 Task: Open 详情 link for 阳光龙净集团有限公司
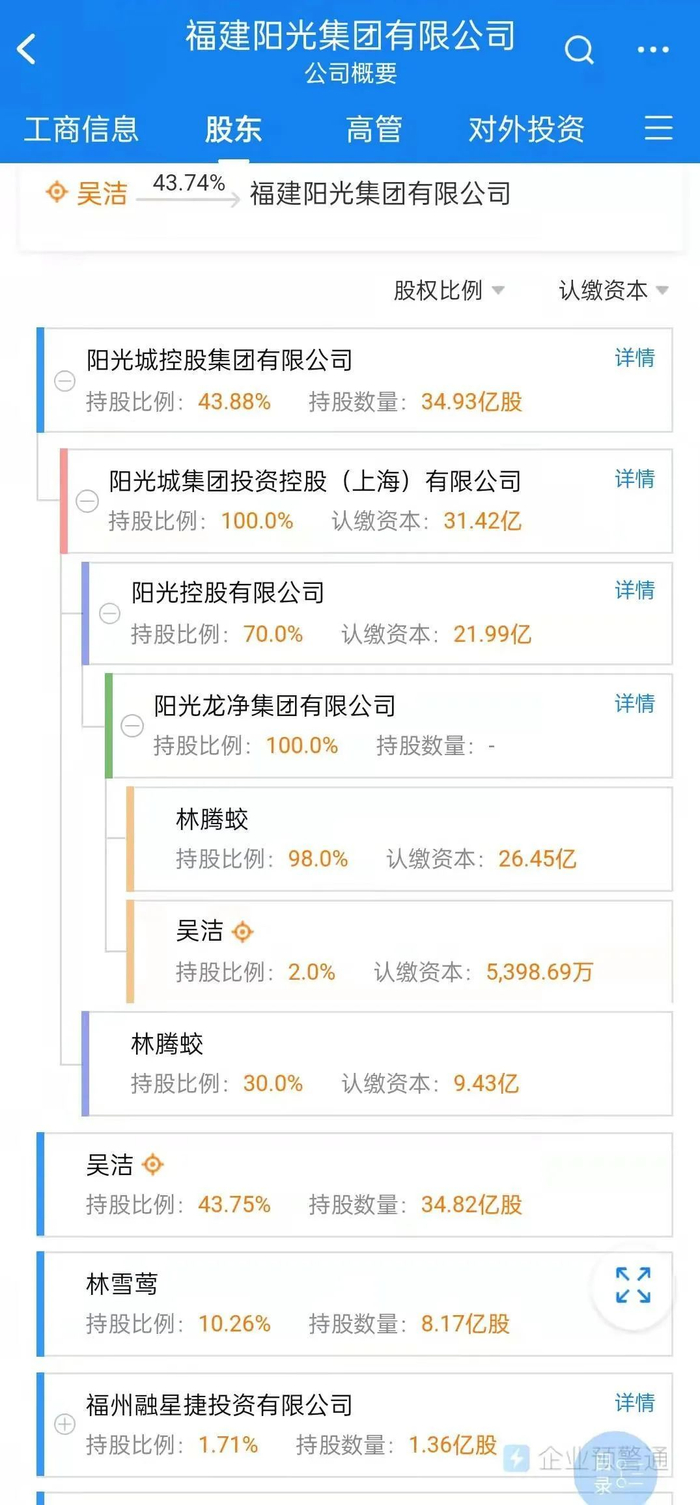[634, 704]
